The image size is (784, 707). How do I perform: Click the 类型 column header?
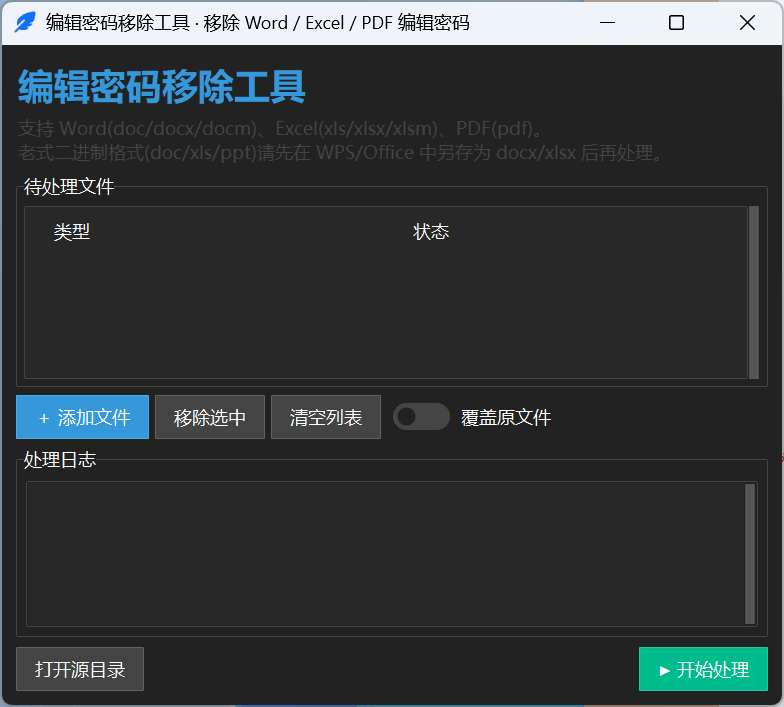pos(72,232)
